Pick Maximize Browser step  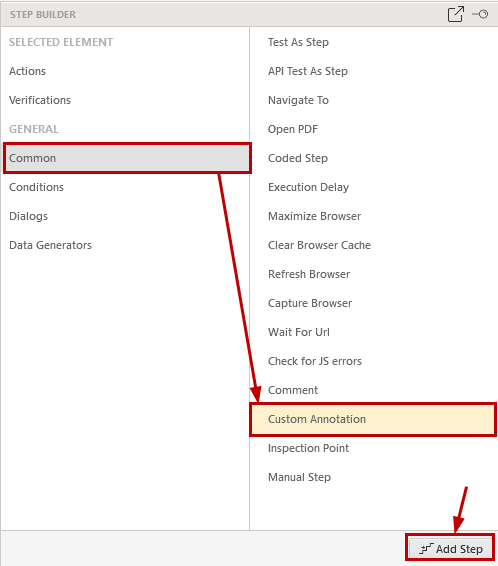314,216
